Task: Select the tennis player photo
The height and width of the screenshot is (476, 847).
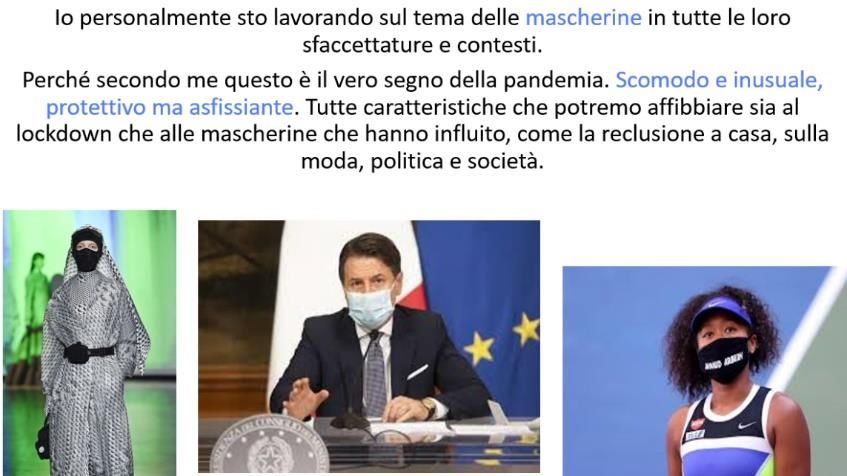Action: 704,371
